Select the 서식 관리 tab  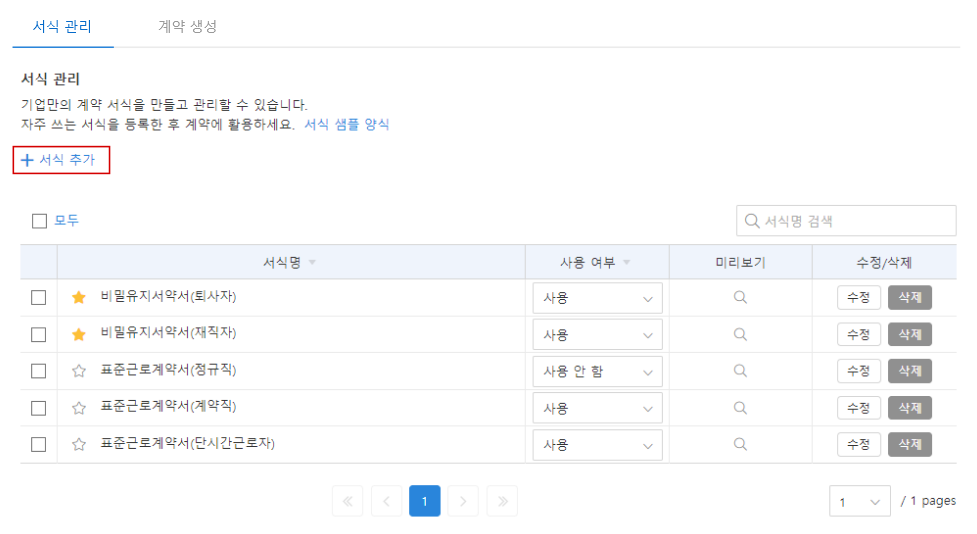tap(62, 26)
